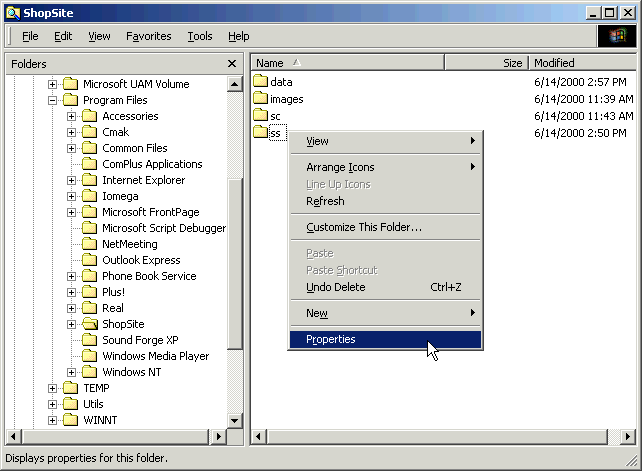The image size is (642, 471).
Task: Expand the Accessories folder node
Action: click(x=72, y=116)
